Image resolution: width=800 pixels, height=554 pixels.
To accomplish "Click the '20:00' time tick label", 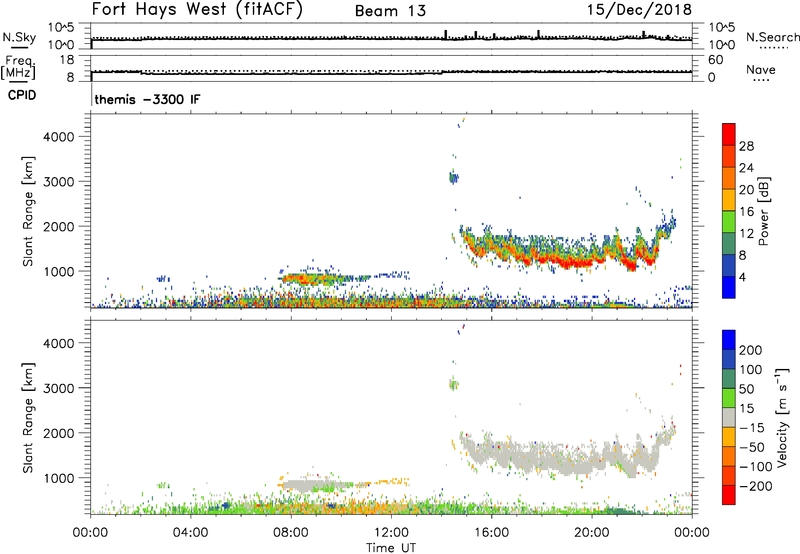I will pos(592,533).
